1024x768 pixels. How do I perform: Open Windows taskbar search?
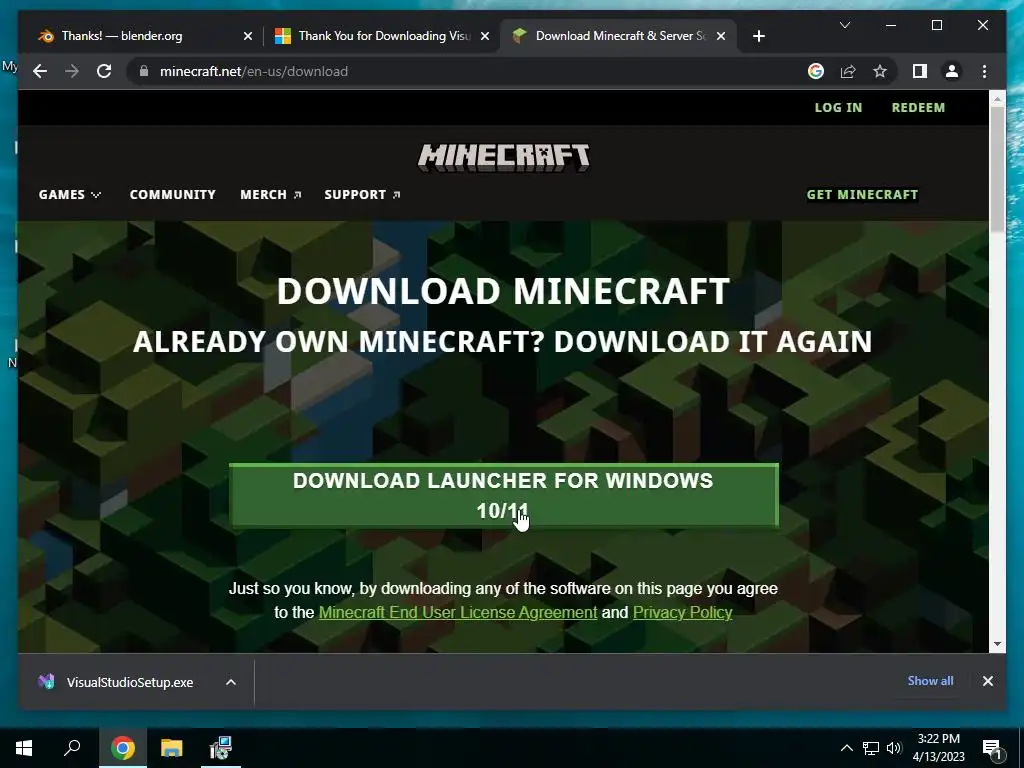72,748
